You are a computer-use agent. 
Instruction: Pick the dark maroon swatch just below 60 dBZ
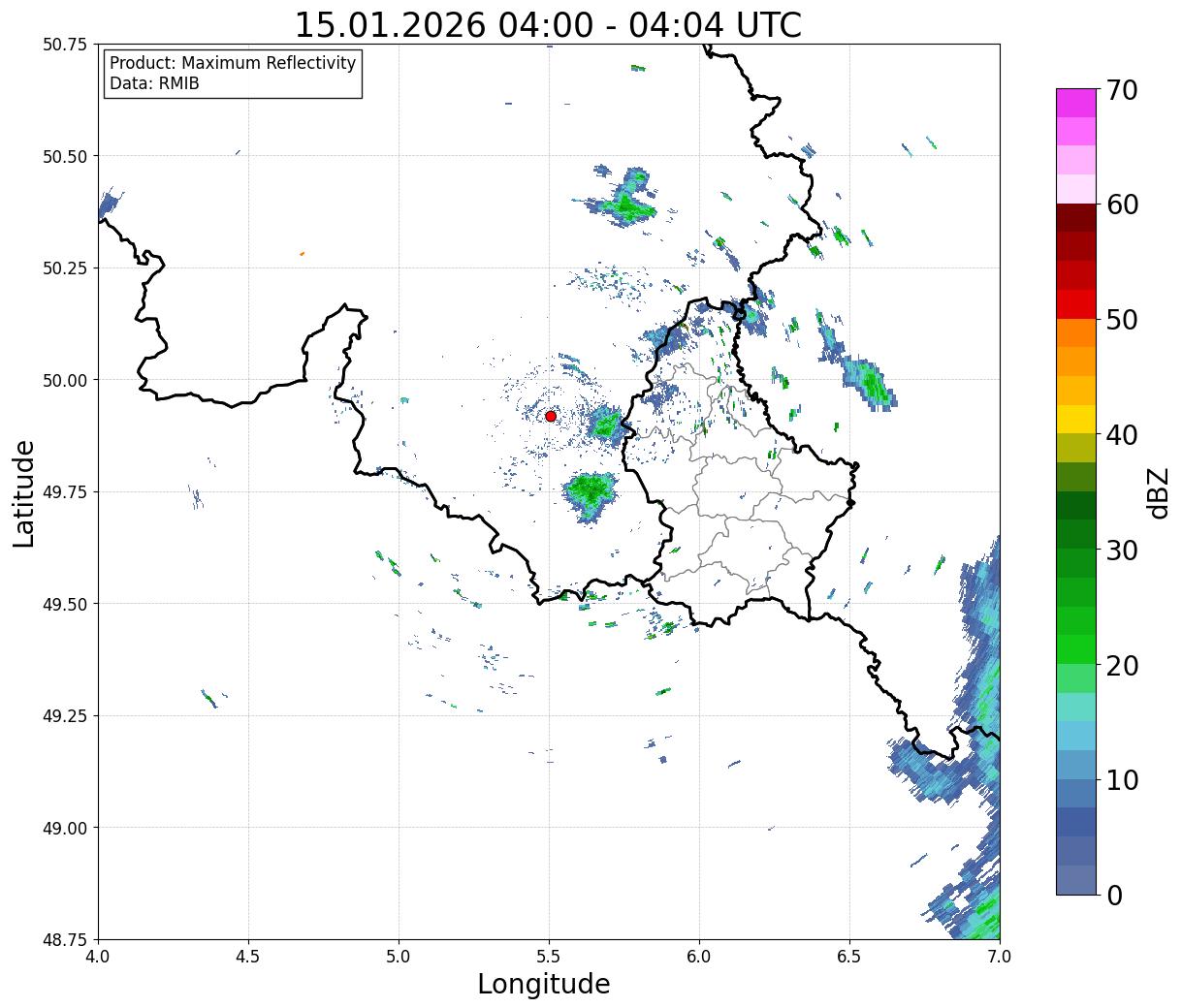1076,218
